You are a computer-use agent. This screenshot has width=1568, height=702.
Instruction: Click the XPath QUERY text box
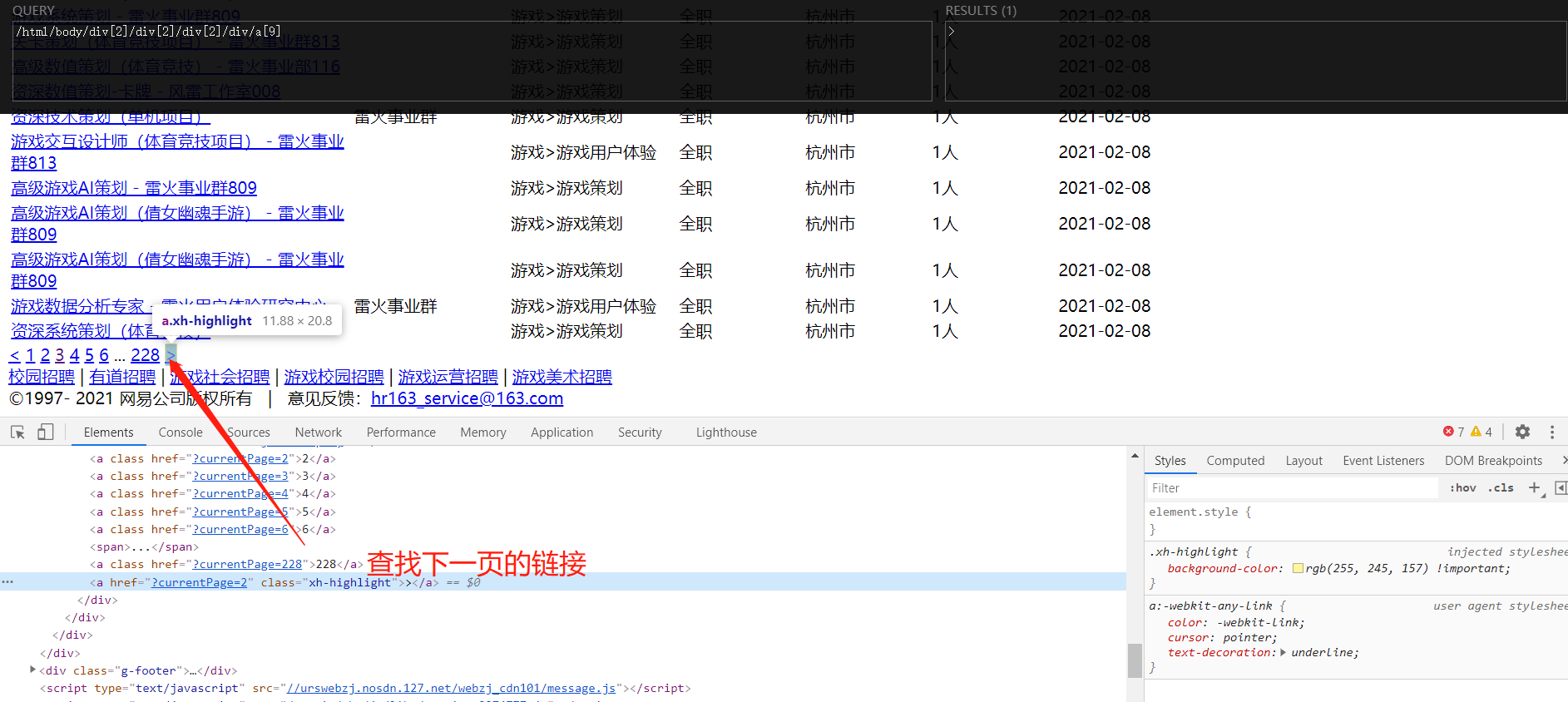(x=472, y=62)
